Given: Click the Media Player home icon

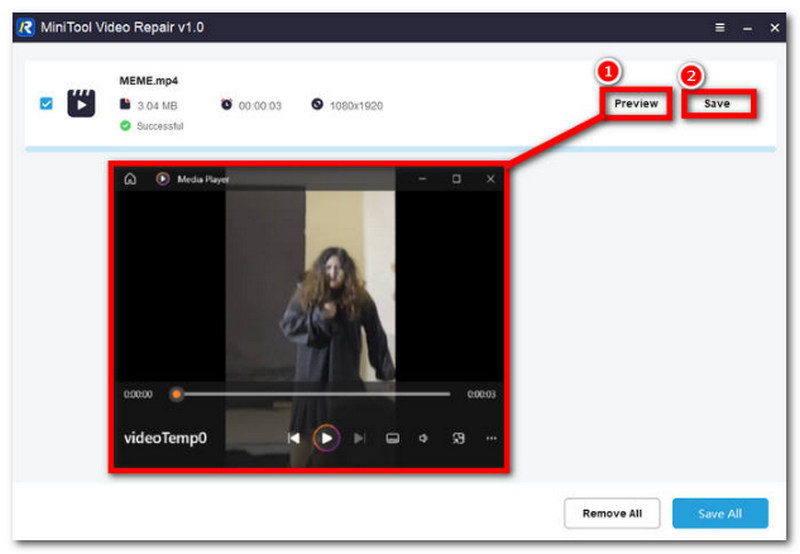Looking at the screenshot, I should [130, 179].
